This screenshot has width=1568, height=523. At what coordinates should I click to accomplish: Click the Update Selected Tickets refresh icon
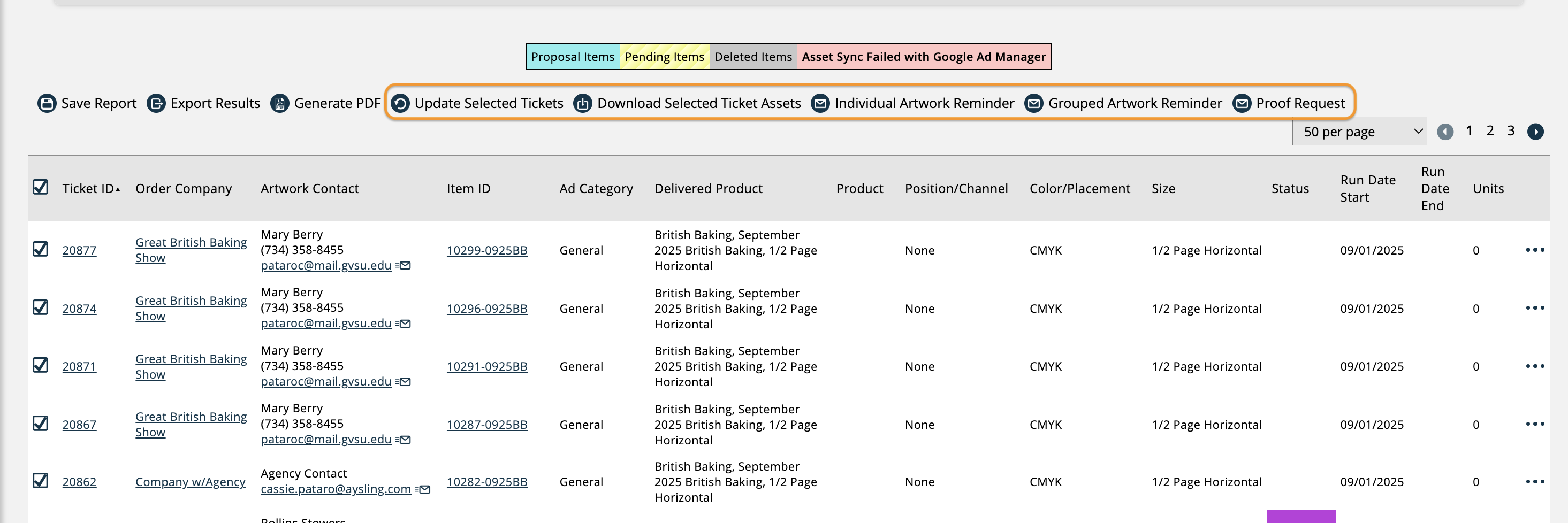tap(400, 103)
